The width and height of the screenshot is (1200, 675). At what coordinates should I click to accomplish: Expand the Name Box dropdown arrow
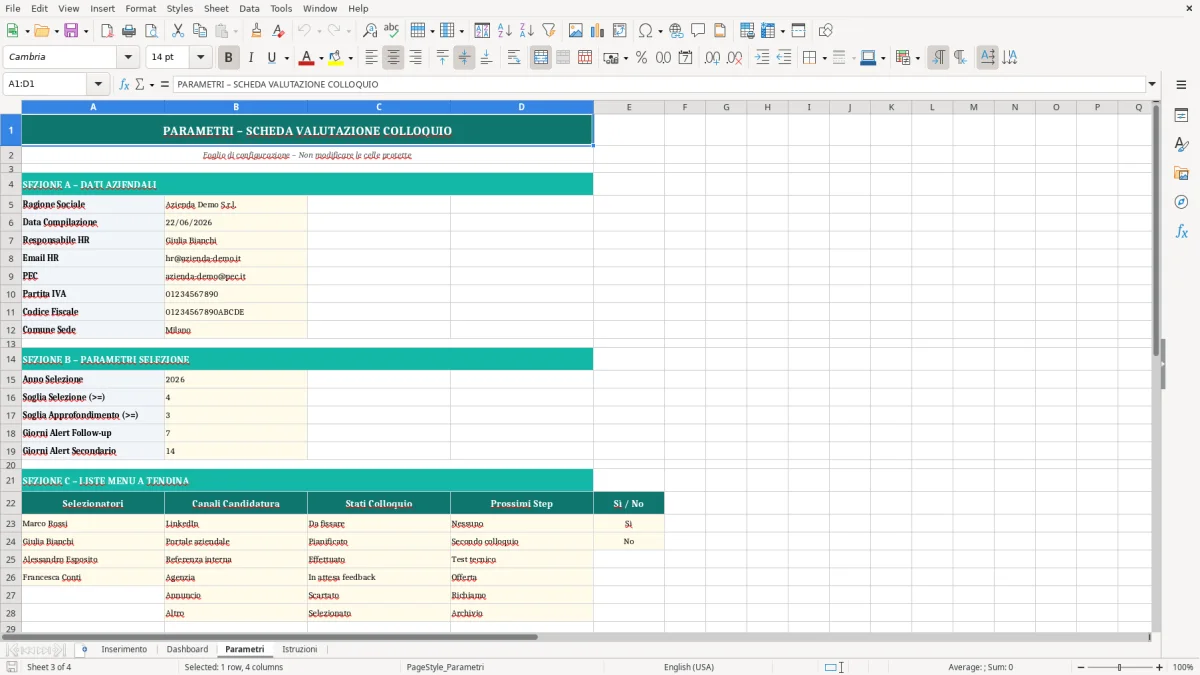click(x=98, y=84)
